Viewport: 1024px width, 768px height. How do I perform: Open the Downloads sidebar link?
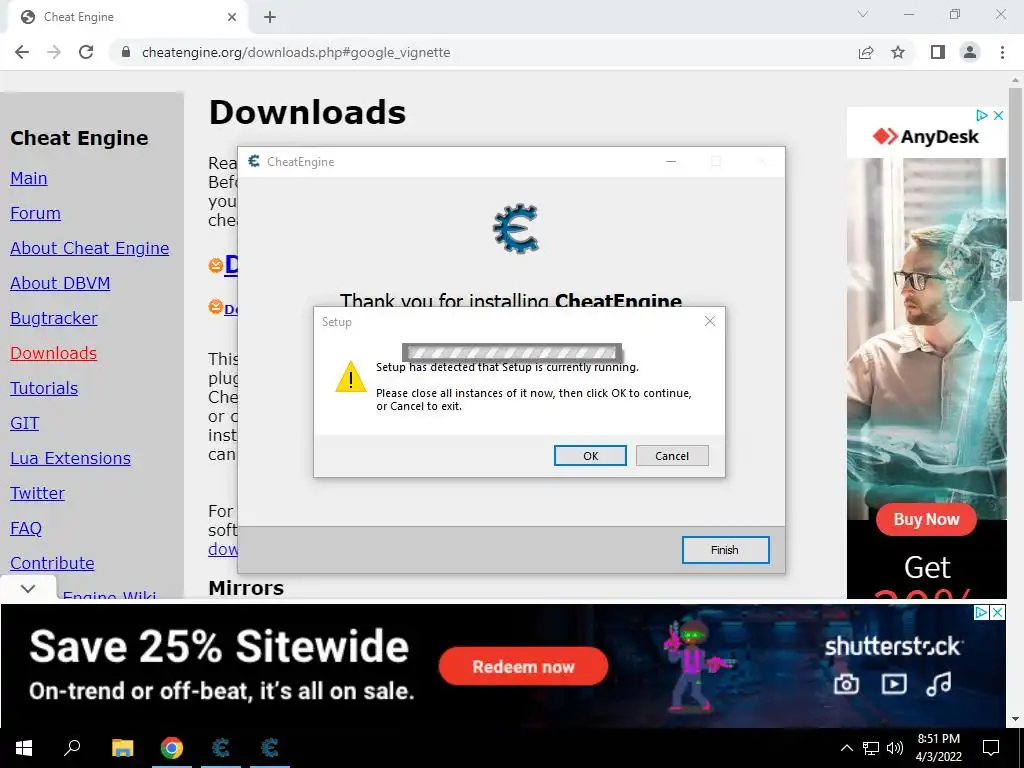coord(54,353)
